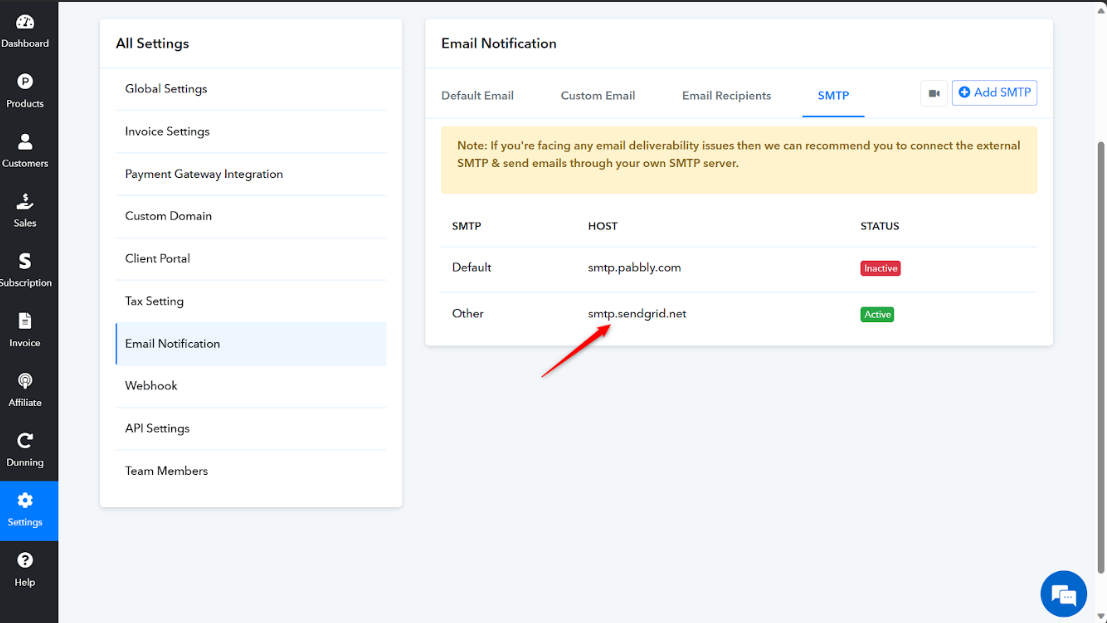The height and width of the screenshot is (623, 1107).
Task: Open the live chat bubble
Action: [1063, 594]
